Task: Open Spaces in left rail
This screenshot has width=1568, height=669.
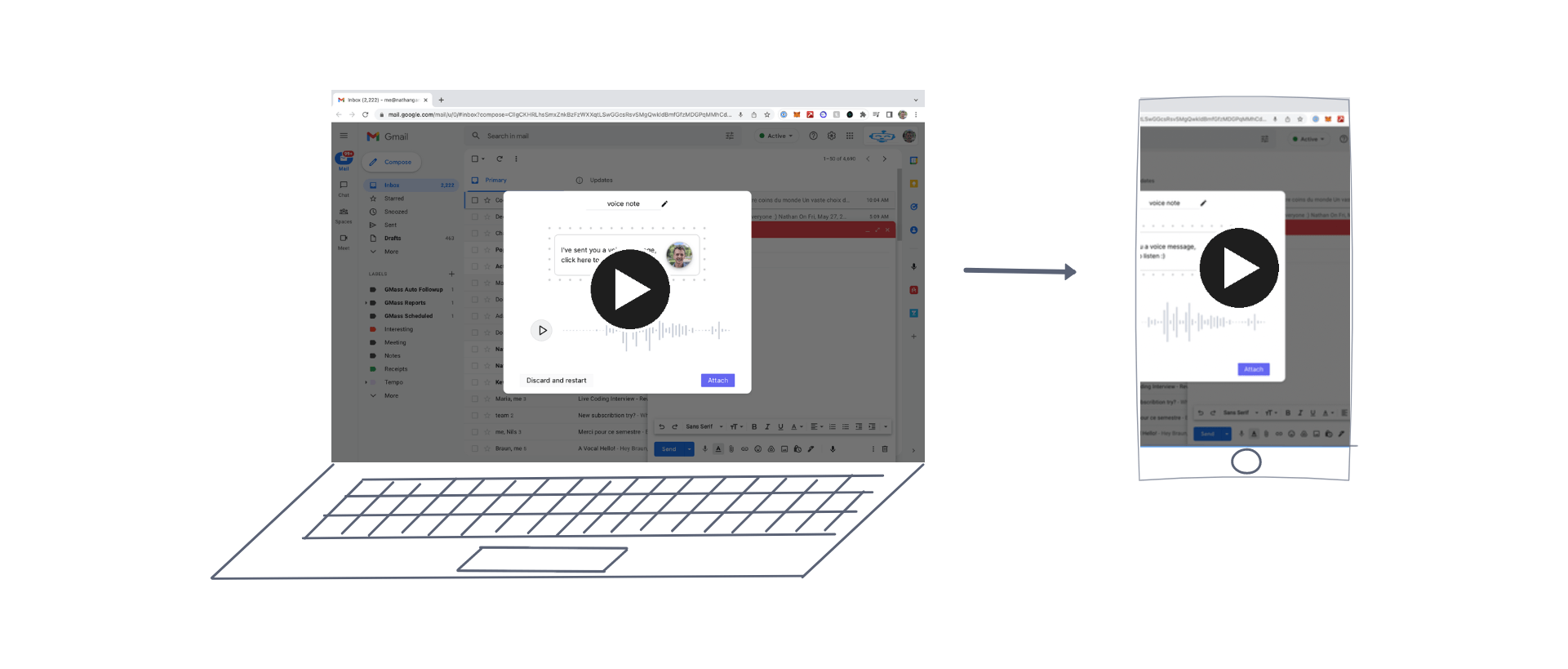Action: pos(344,216)
